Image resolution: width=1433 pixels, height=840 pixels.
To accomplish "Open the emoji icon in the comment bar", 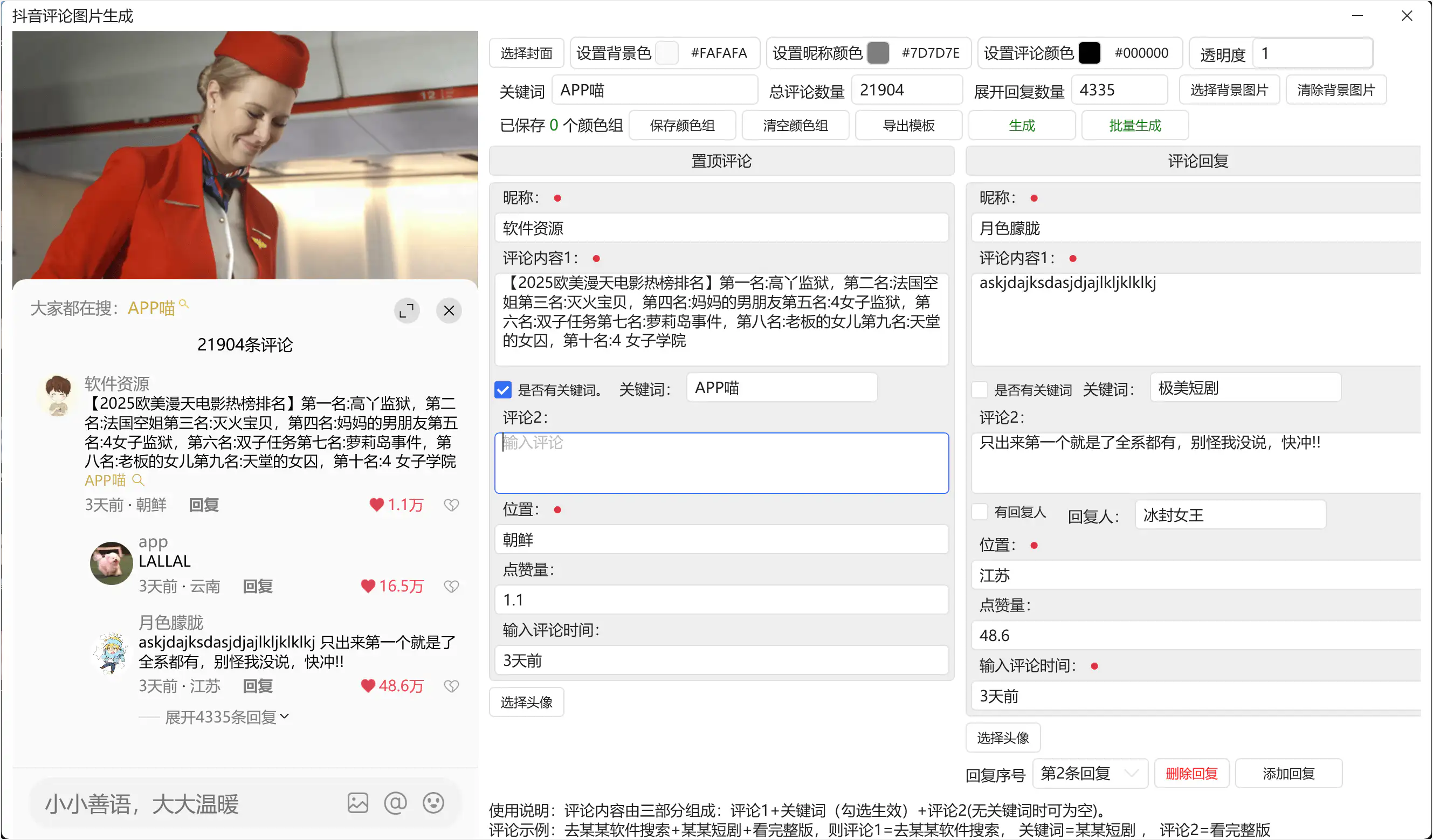I will (x=433, y=802).
